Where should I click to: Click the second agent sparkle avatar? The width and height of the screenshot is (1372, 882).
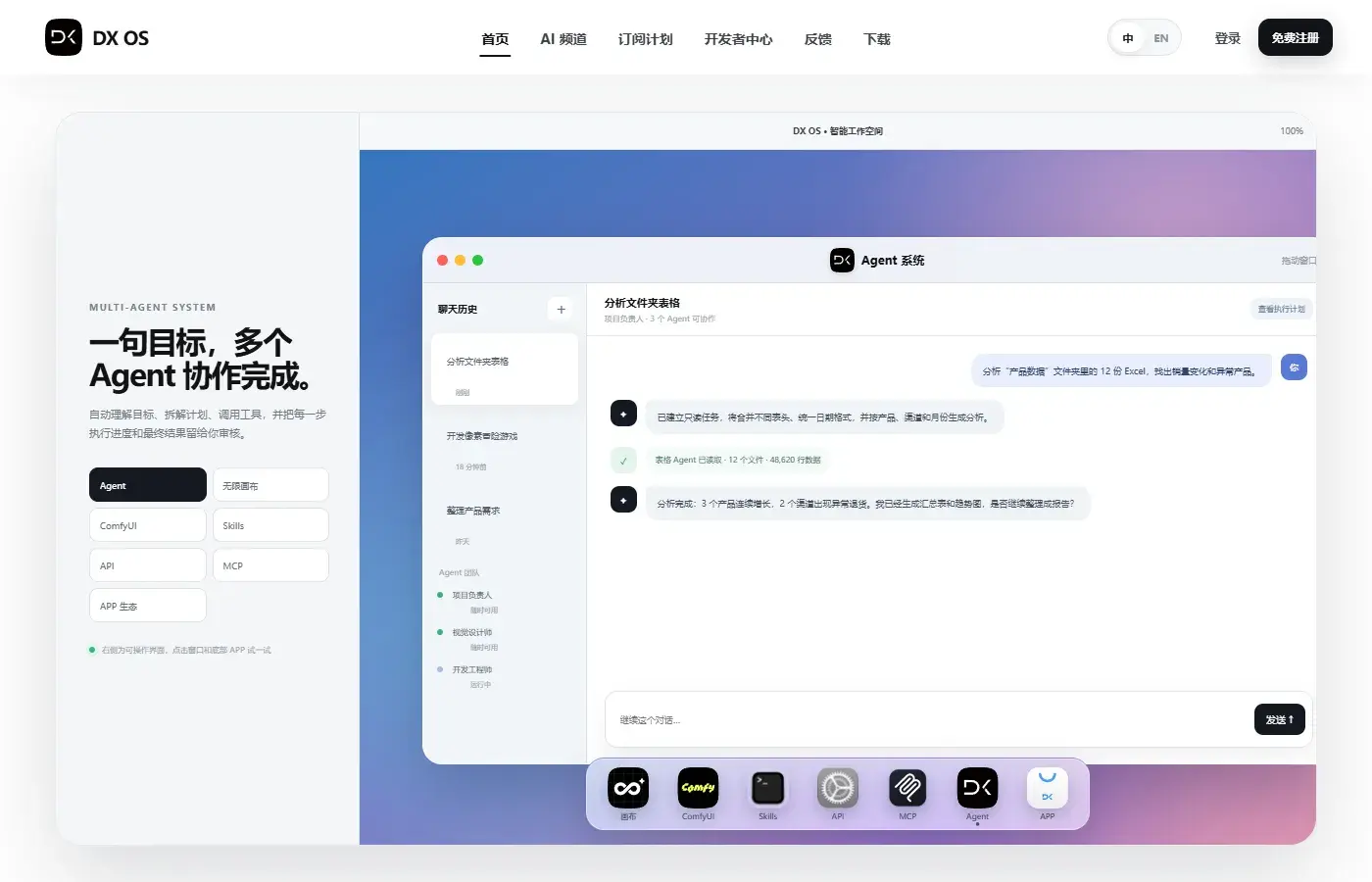click(623, 500)
